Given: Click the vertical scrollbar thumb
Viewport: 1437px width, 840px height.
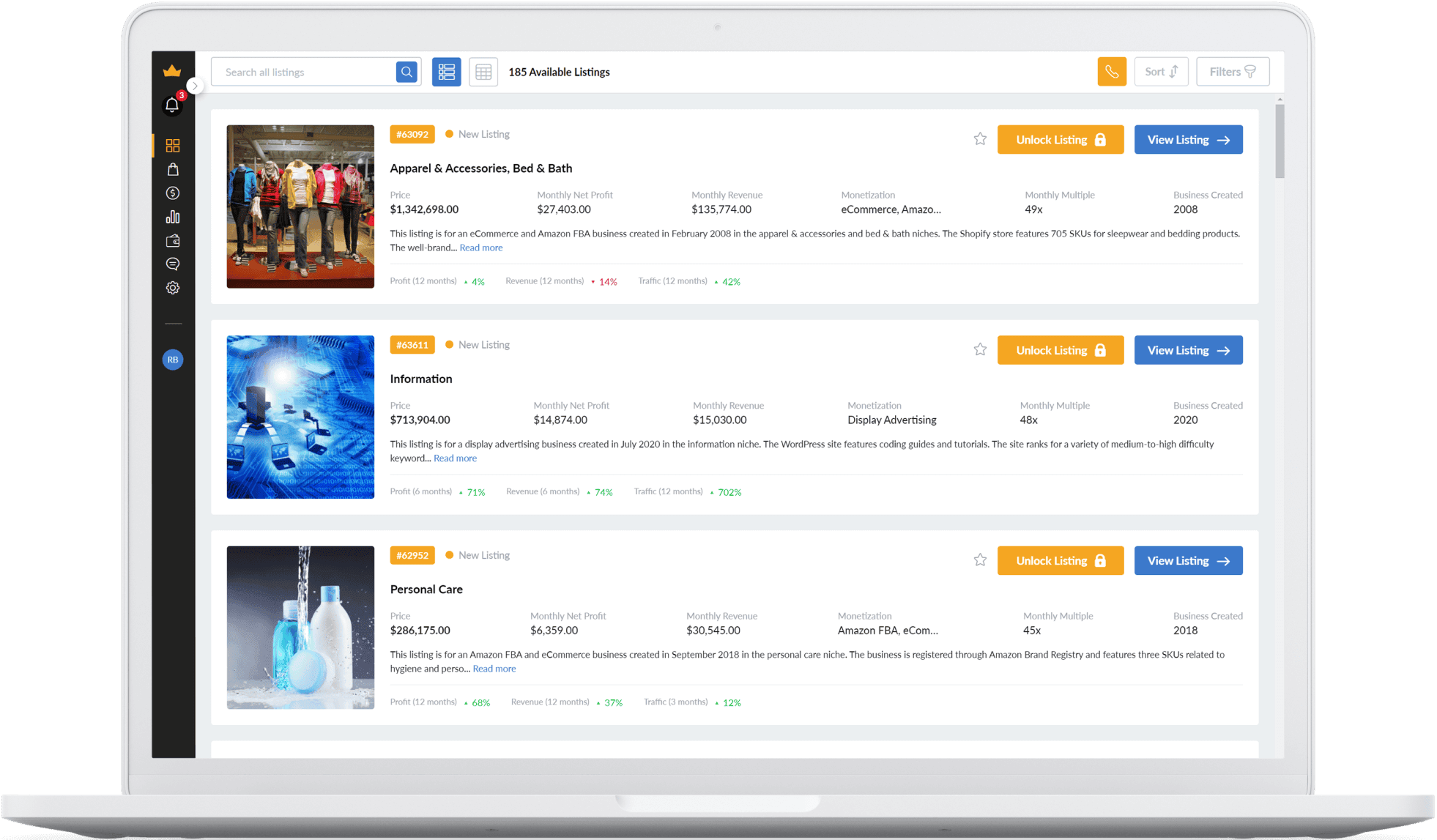Looking at the screenshot, I should coord(1279,141).
